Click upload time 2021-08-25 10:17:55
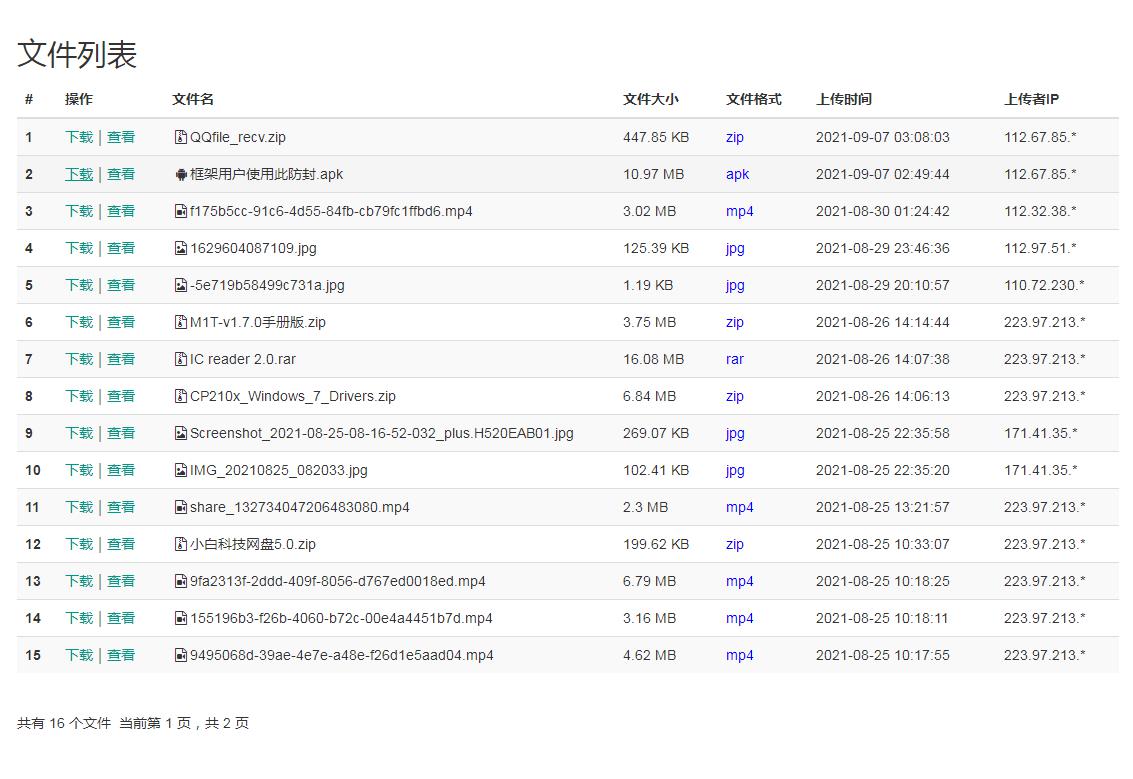The image size is (1133, 779). pyautogui.click(x=882, y=655)
